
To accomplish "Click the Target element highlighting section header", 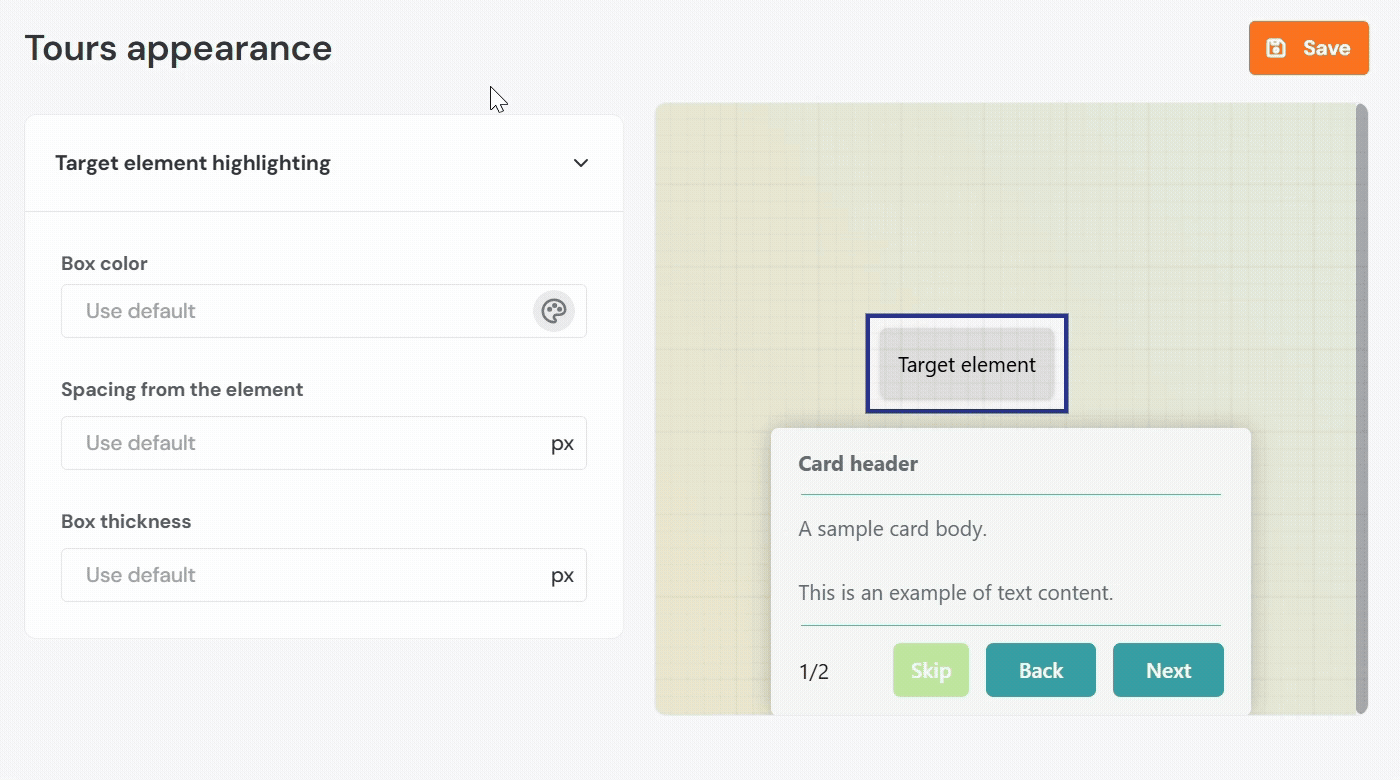I will tap(193, 163).
